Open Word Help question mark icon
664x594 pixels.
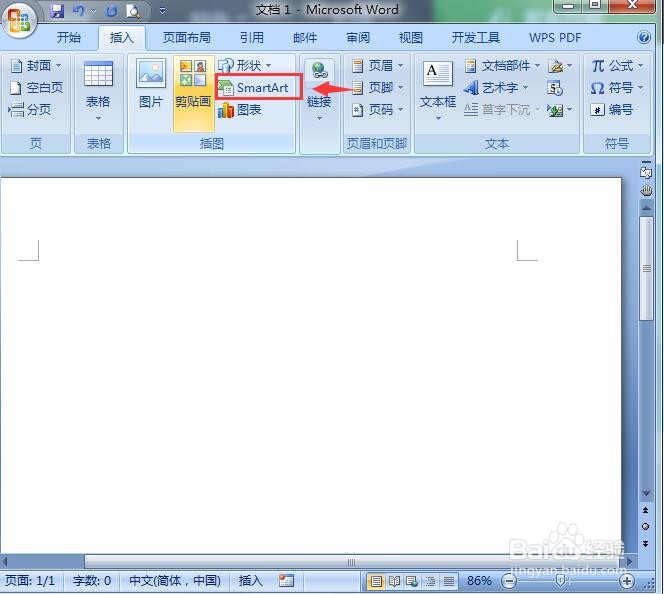(644, 38)
